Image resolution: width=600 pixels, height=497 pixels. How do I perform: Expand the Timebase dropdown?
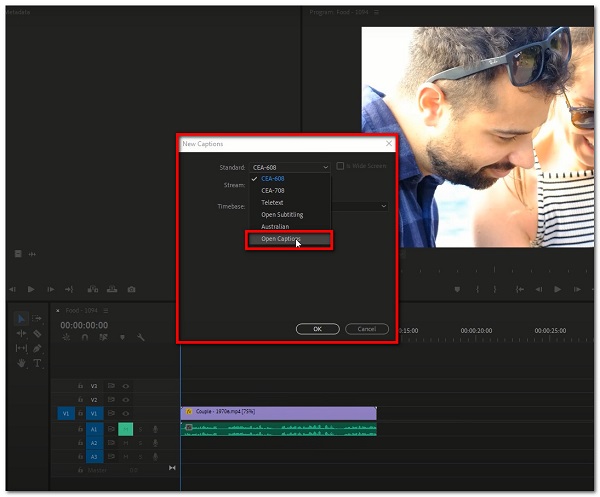[383, 205]
